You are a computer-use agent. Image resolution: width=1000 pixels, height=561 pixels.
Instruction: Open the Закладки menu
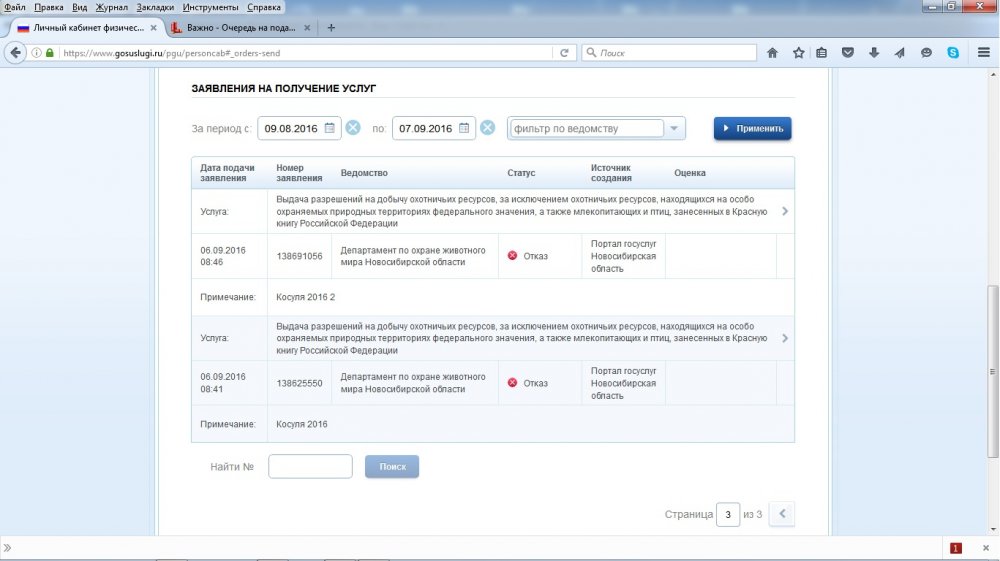pyautogui.click(x=155, y=7)
